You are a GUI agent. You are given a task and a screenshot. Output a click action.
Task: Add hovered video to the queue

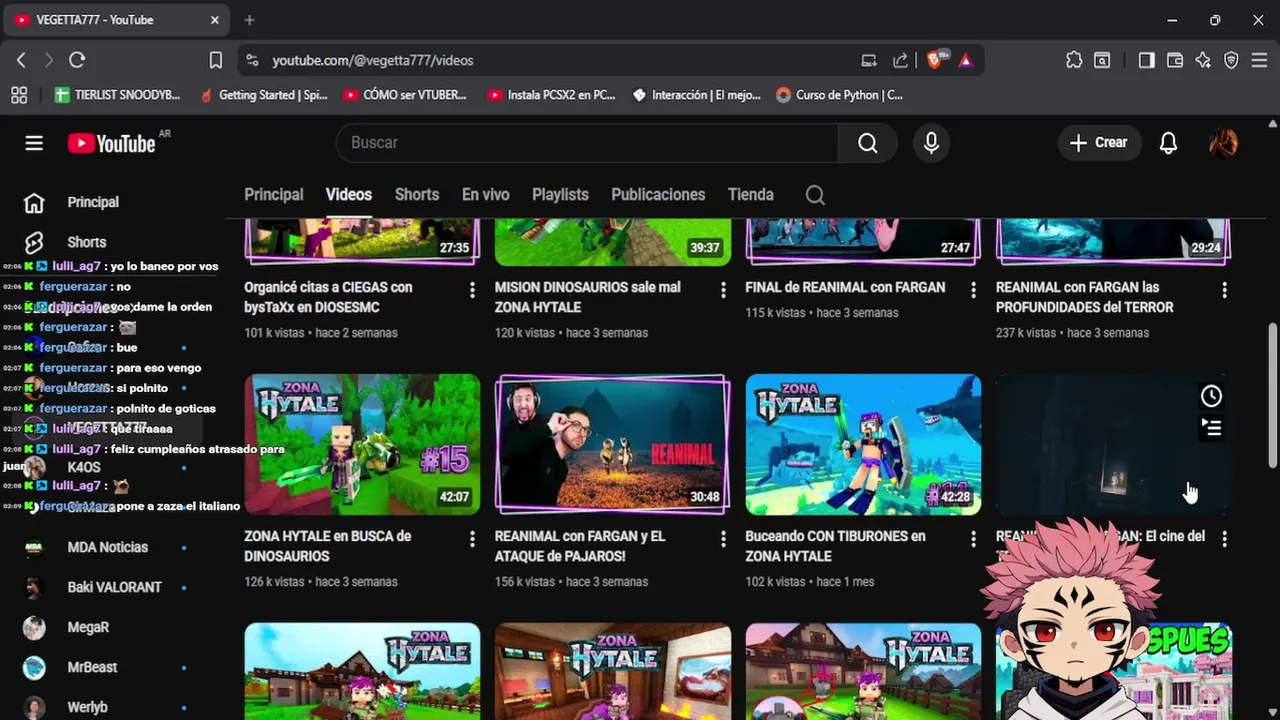1211,428
